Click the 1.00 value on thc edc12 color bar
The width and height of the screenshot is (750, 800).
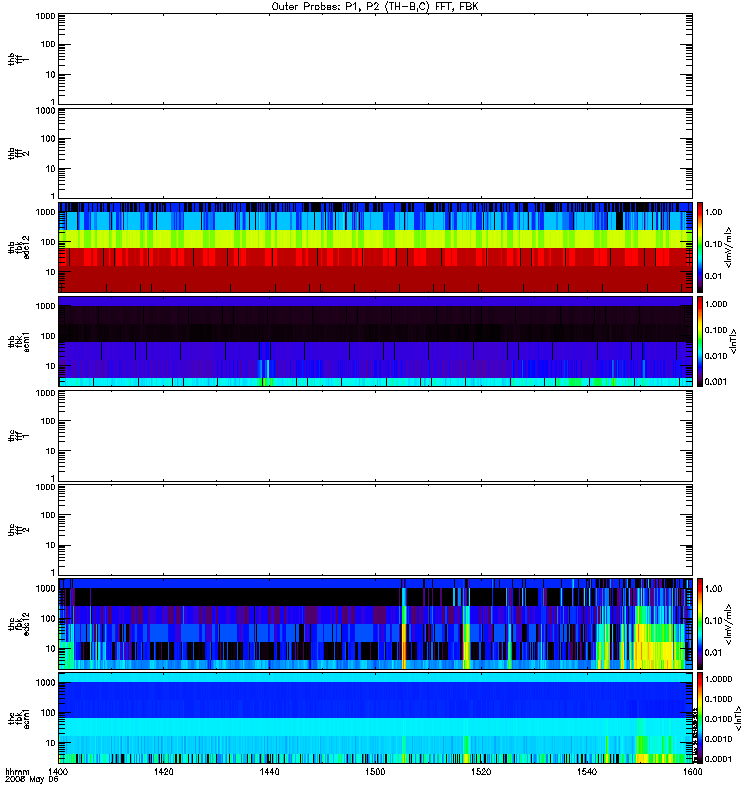pos(713,589)
